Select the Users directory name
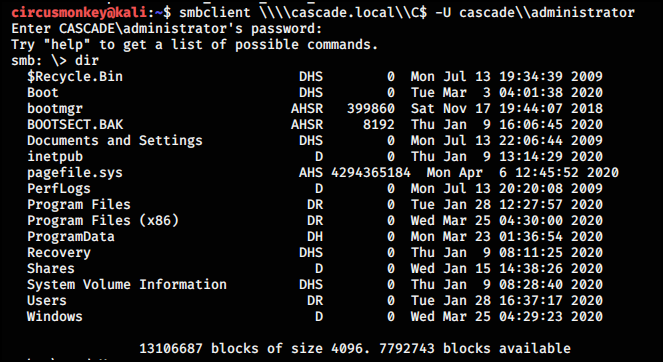Image resolution: width=663 pixels, height=362 pixels. tap(47, 301)
